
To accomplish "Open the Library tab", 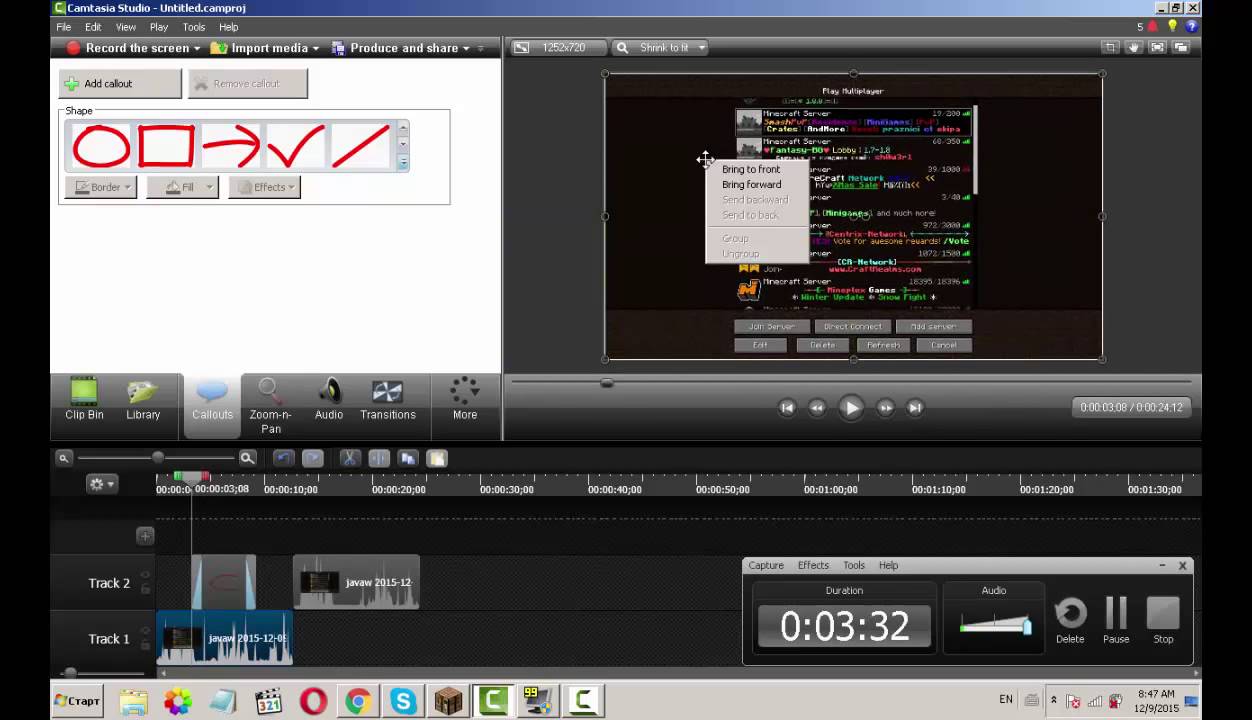I will [x=143, y=400].
